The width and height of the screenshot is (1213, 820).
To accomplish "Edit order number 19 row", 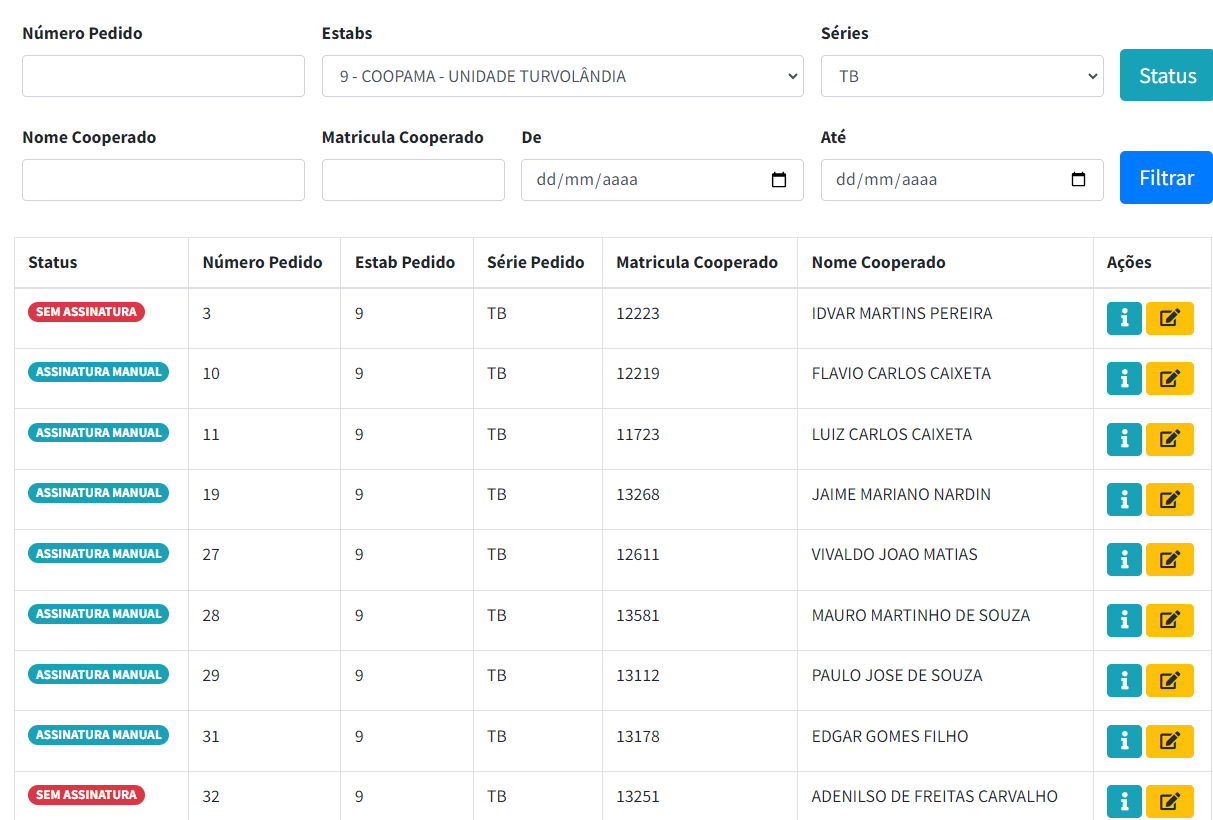I will [x=1169, y=500].
